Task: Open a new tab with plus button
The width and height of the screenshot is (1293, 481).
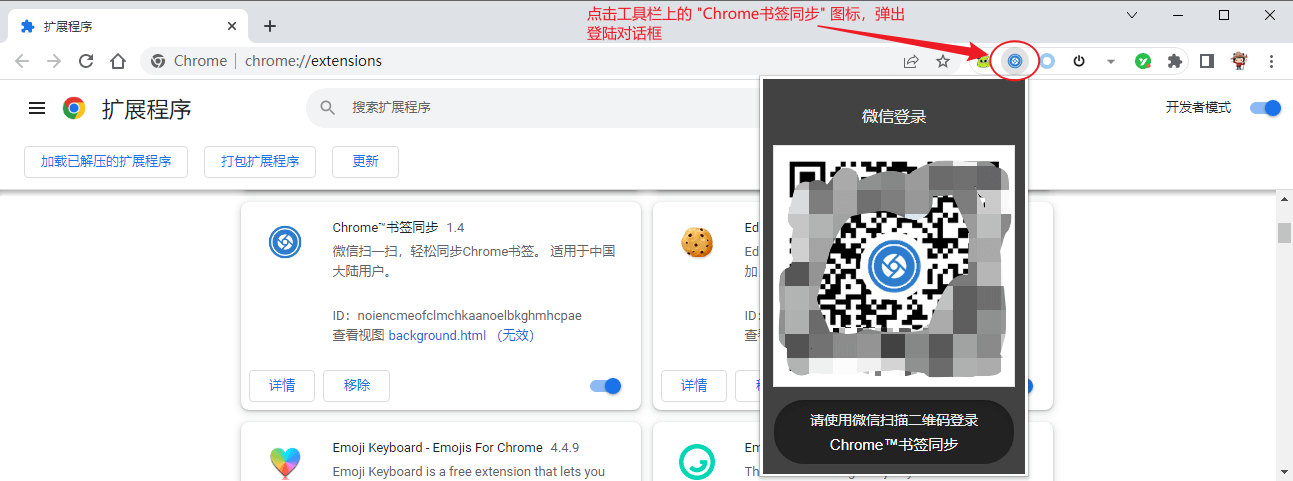Action: pos(269,26)
